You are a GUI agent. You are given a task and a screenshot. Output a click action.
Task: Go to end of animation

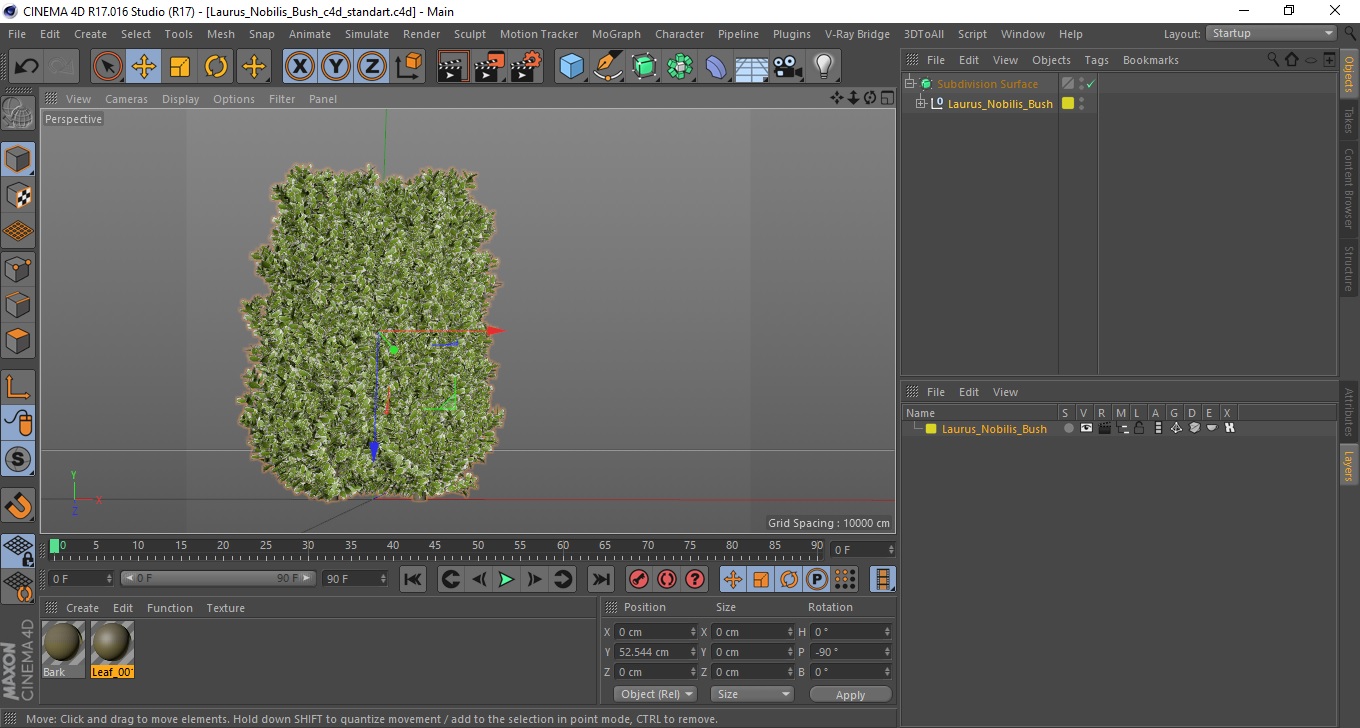(600, 579)
